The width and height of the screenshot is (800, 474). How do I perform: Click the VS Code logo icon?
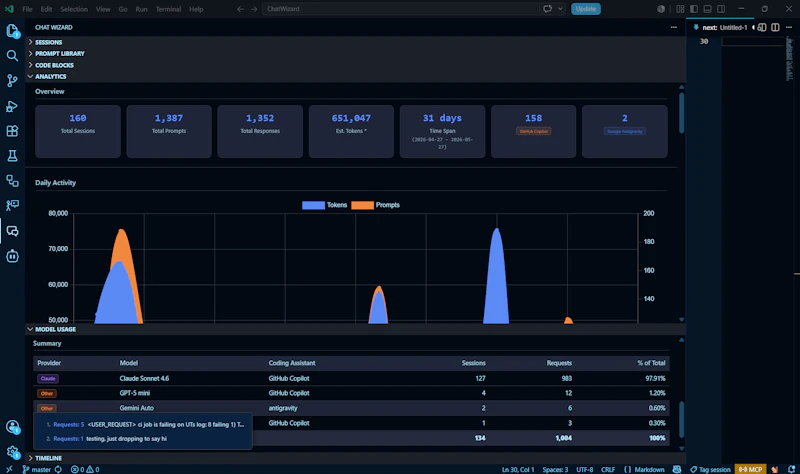[9, 9]
